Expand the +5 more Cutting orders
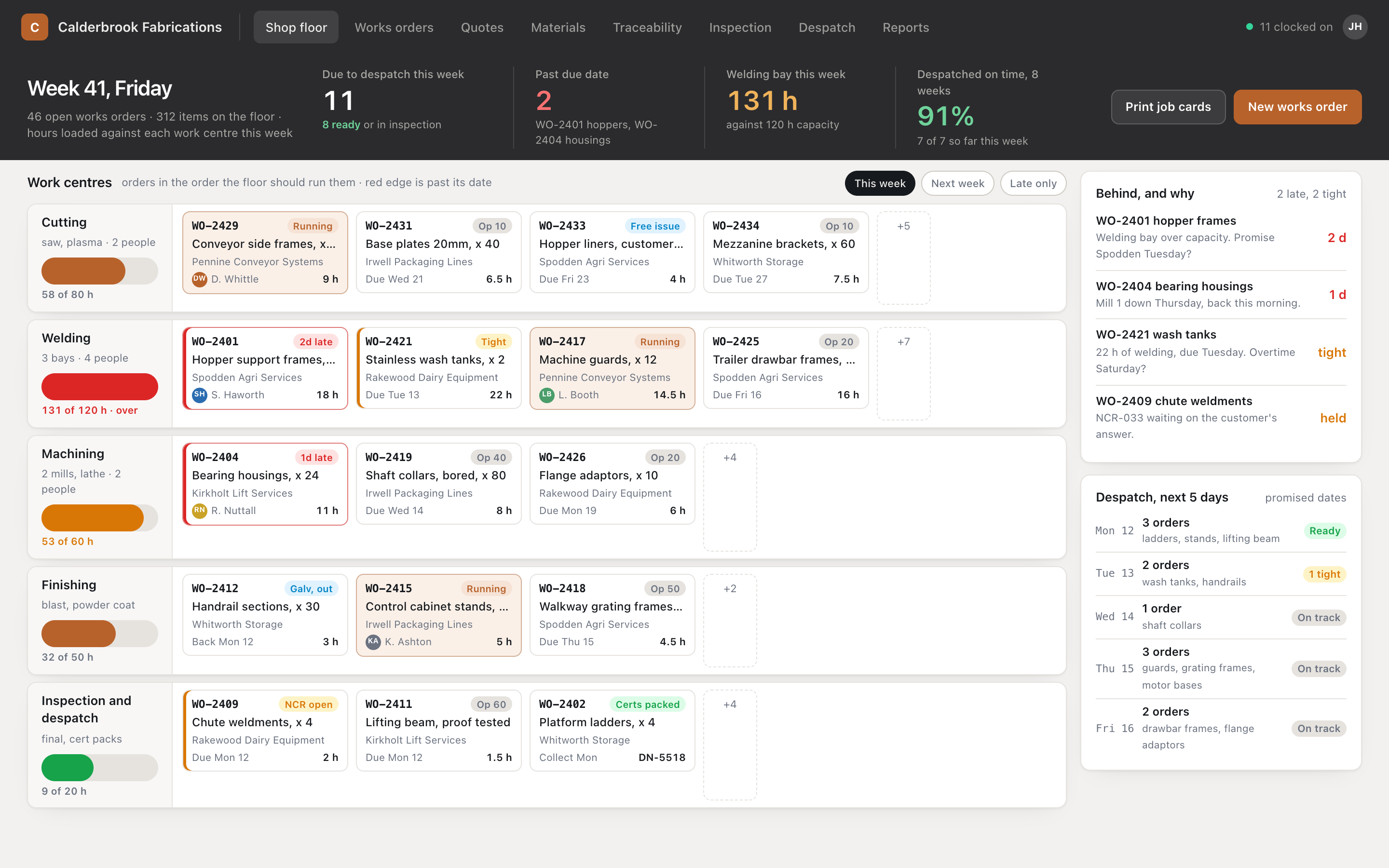1389x868 pixels. pyautogui.click(x=903, y=258)
